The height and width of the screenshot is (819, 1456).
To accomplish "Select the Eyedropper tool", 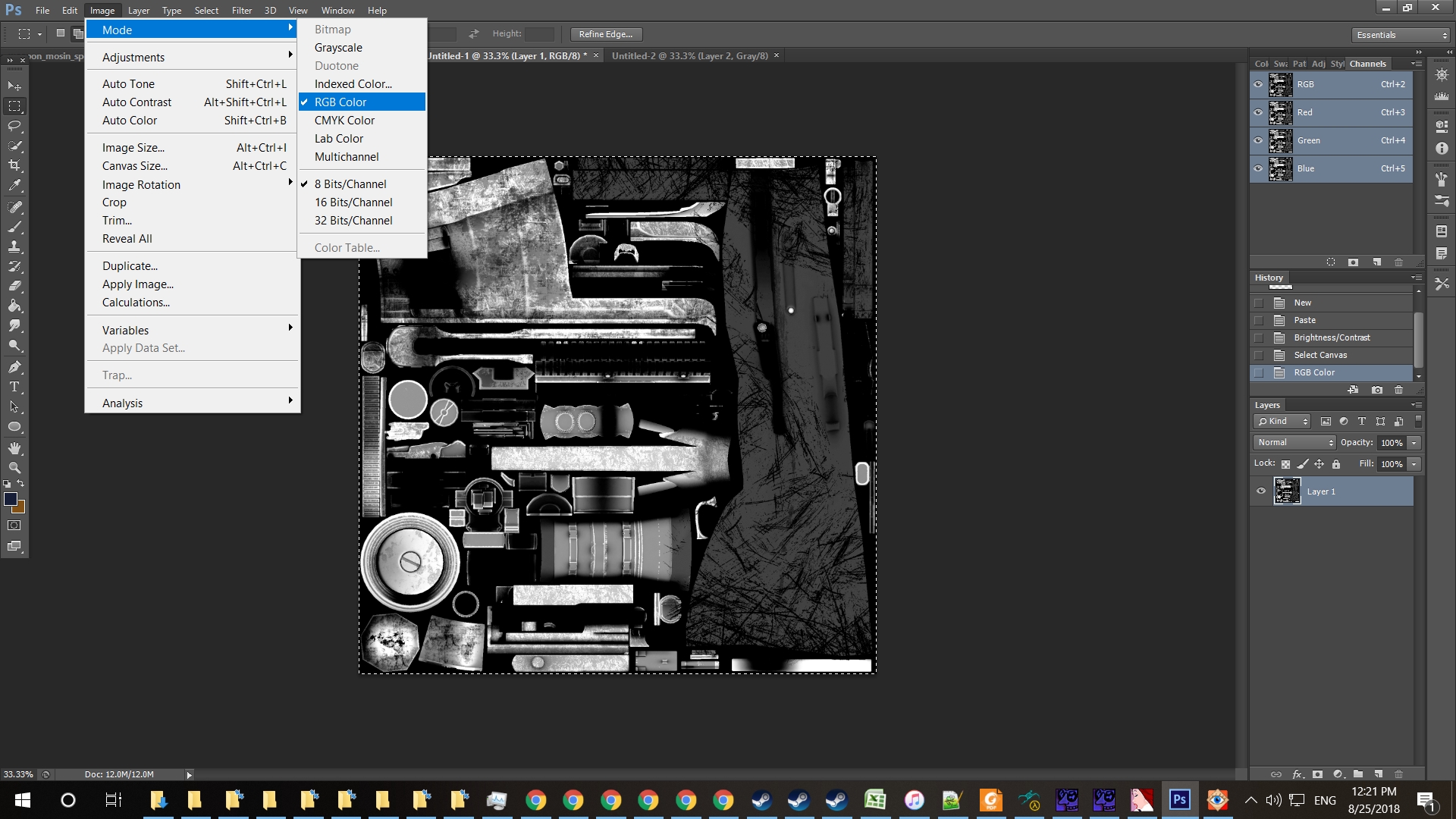I will 14,185.
